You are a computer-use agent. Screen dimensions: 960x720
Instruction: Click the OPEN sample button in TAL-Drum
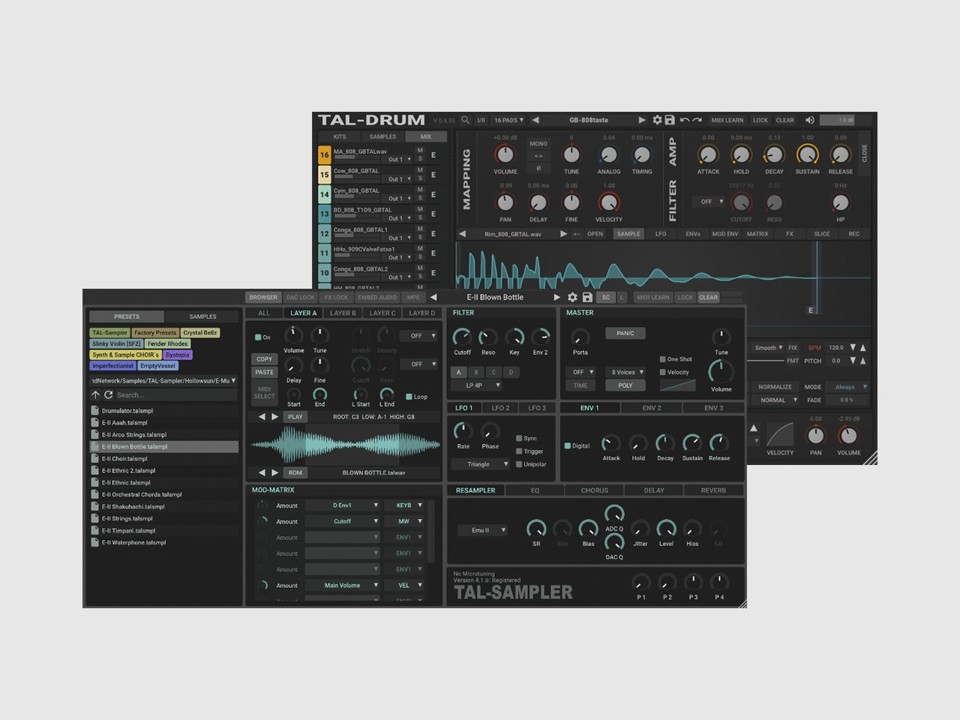tap(595, 234)
